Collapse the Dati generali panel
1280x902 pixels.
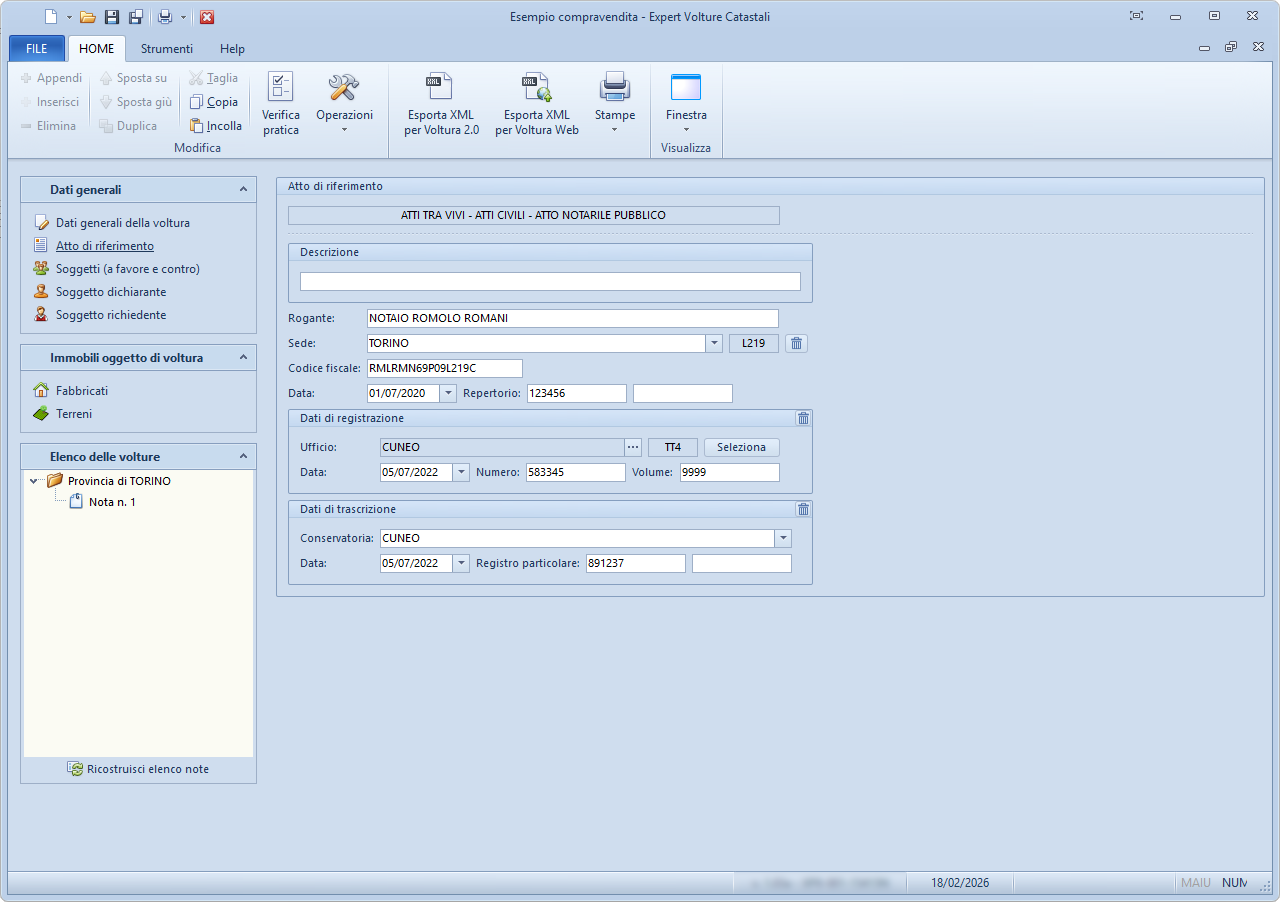243,189
